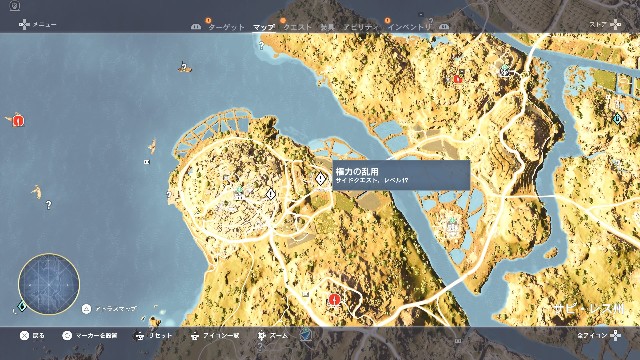The height and width of the screenshot is (360, 640).
Task: Select the viewpoint icon in the northeast near the road
Action: (505, 70)
